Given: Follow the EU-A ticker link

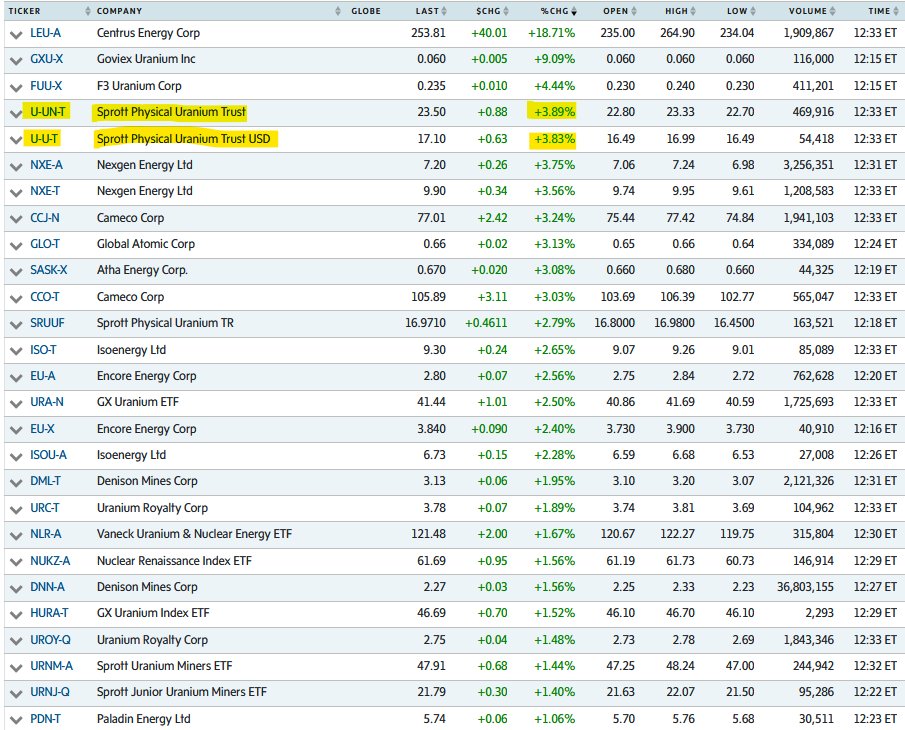Looking at the screenshot, I should coord(43,376).
